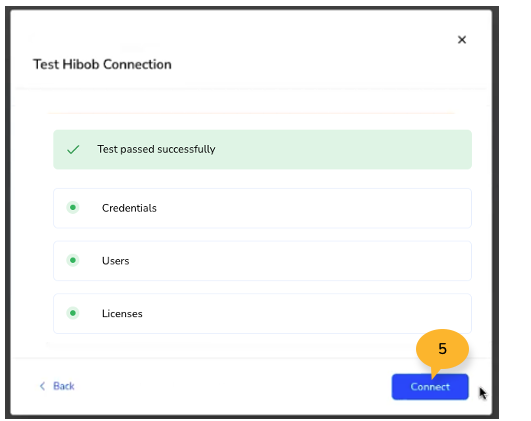Click the Credentials label text
The image size is (531, 421).
point(129,208)
